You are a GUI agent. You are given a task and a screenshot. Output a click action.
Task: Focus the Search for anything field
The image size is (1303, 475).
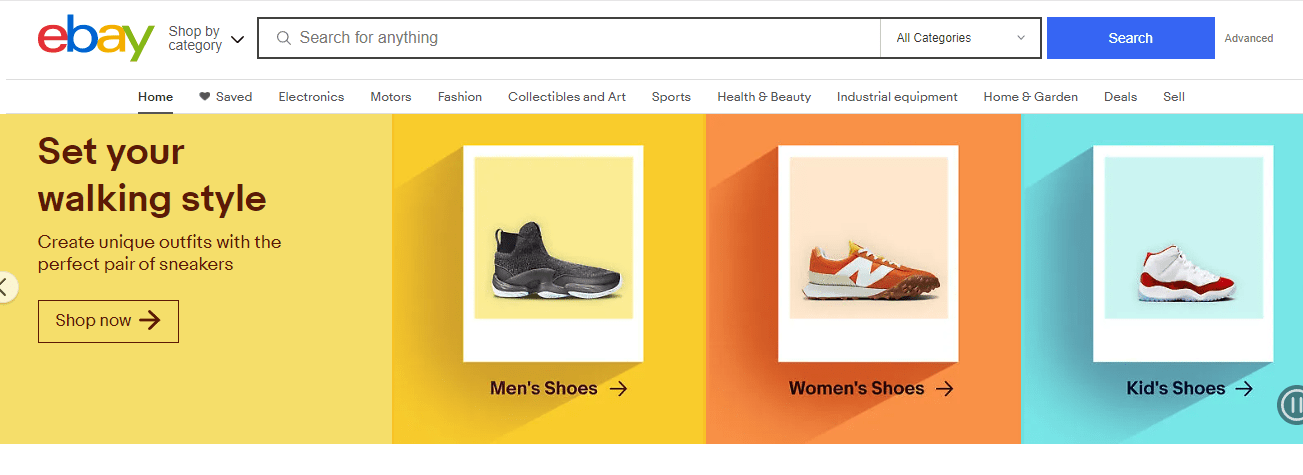tap(569, 38)
